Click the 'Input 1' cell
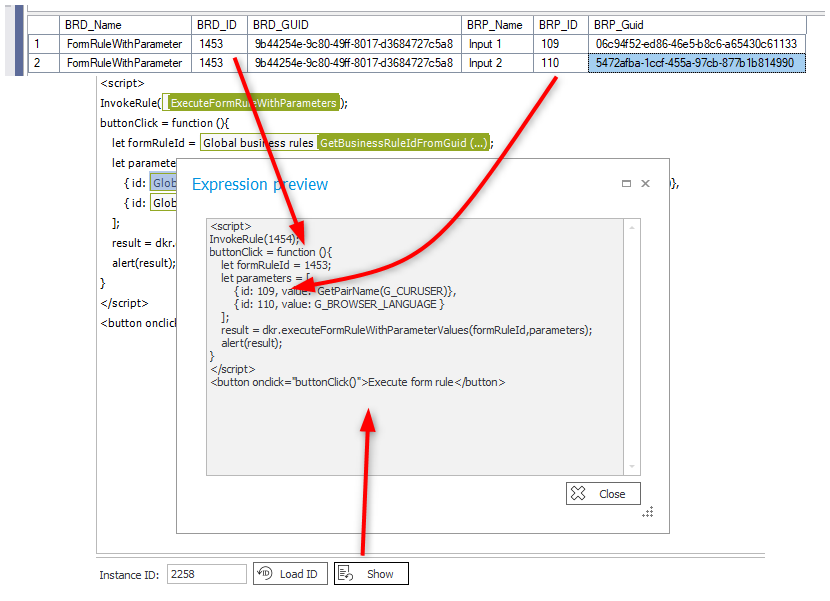This screenshot has width=830, height=601. [497, 44]
